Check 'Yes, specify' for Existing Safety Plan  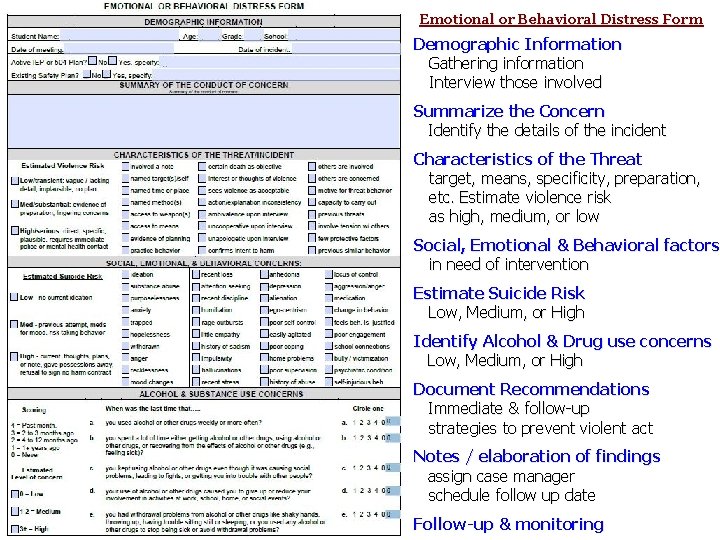point(107,74)
